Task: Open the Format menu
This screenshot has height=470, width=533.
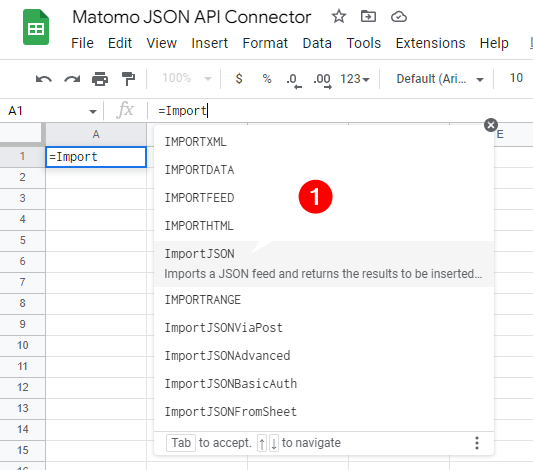Action: pos(265,43)
